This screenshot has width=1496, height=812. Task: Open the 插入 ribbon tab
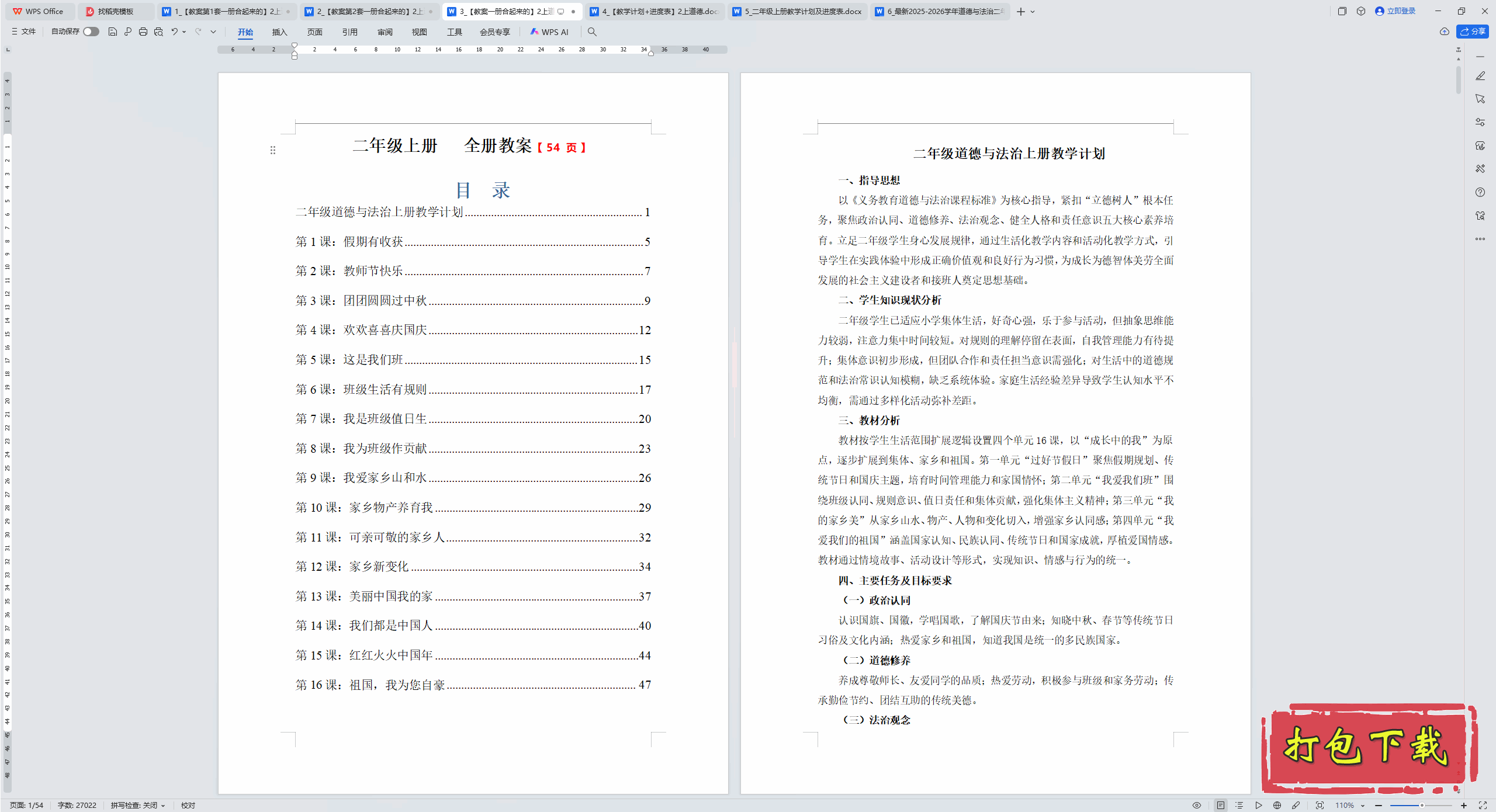[x=279, y=32]
